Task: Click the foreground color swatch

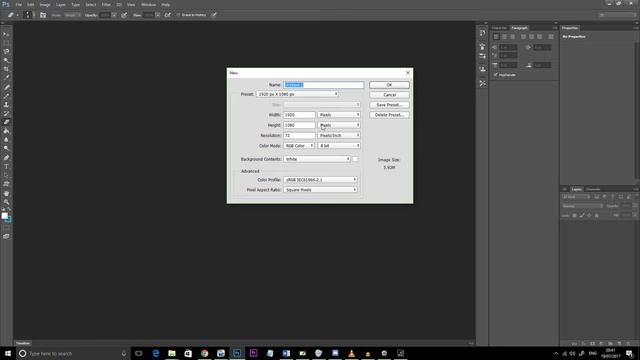Action: click(x=4, y=216)
